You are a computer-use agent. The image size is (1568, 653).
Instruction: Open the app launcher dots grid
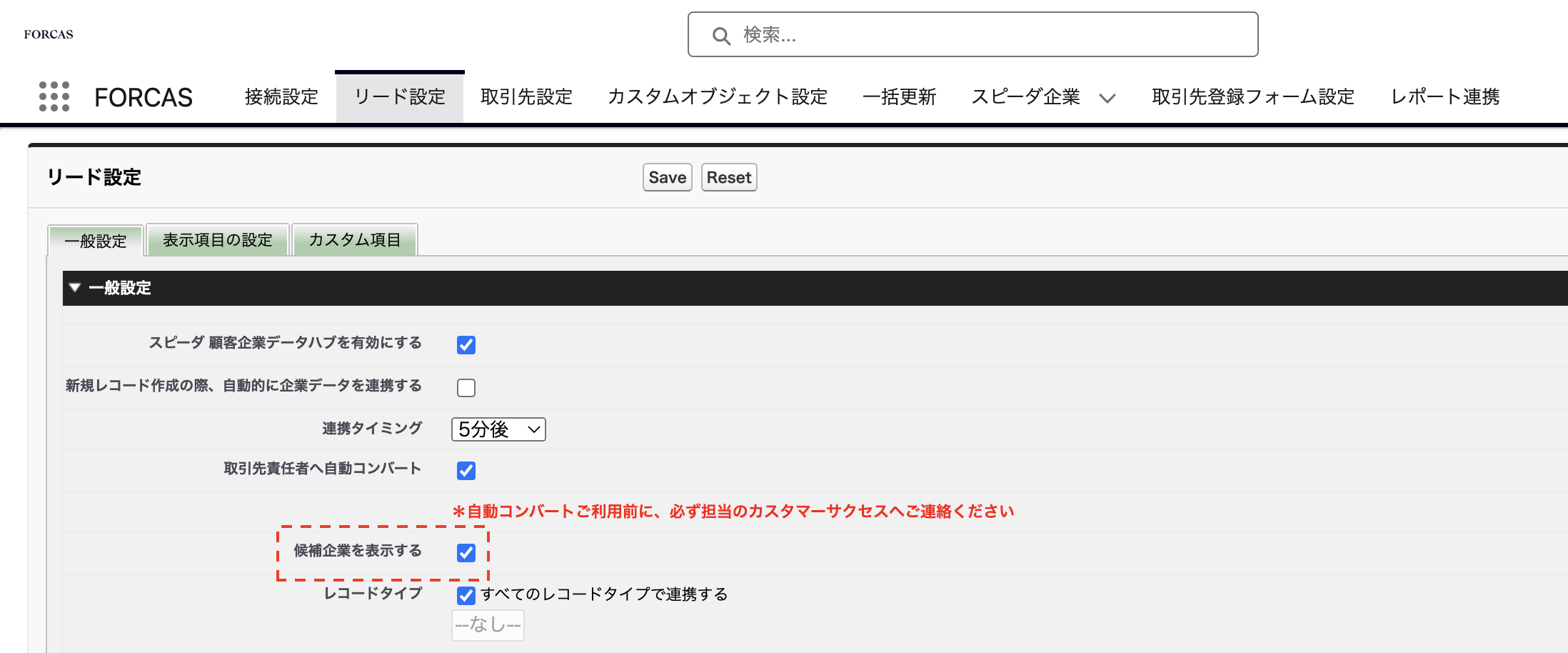point(54,96)
